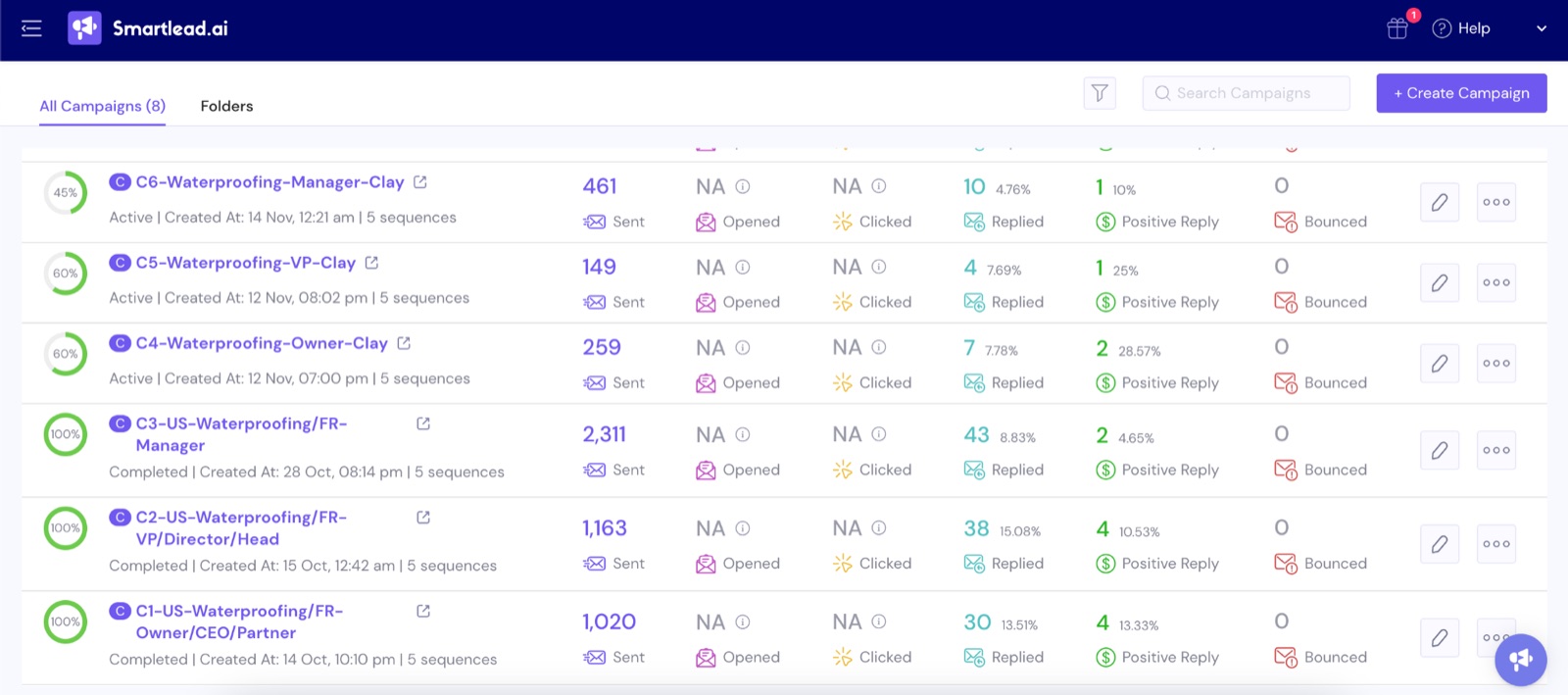The width and height of the screenshot is (1568, 695).
Task: Edit the C1-US-Waterproofing/FR-Owner/CEO/Partner campaign with pencil
Action: tap(1440, 638)
